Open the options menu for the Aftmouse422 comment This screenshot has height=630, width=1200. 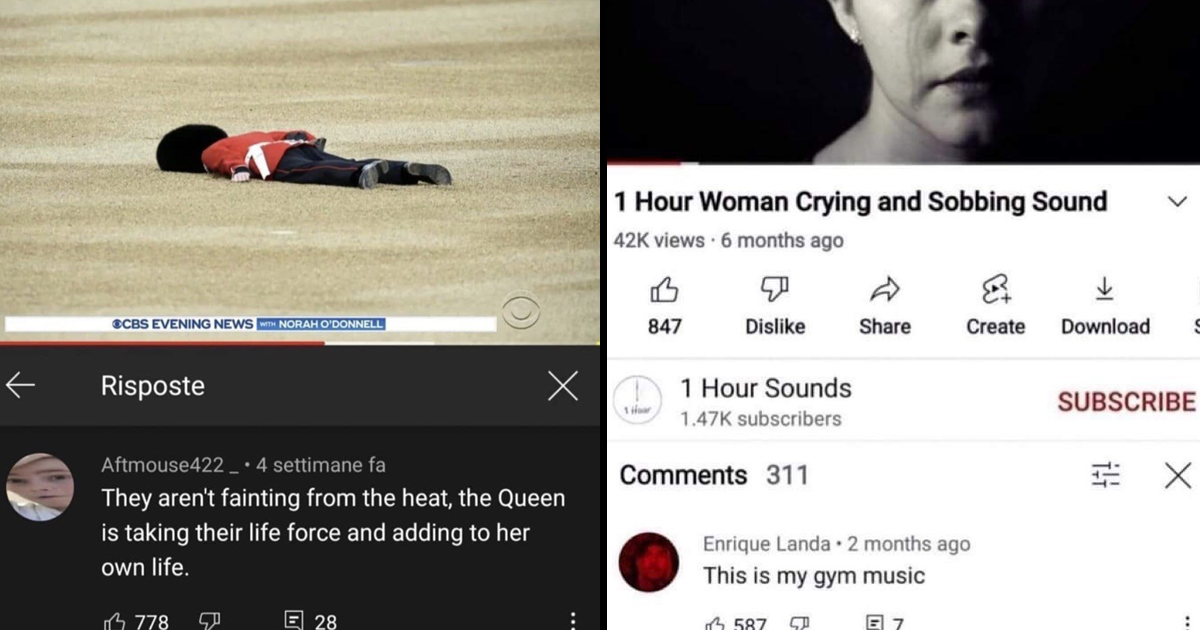click(x=573, y=621)
